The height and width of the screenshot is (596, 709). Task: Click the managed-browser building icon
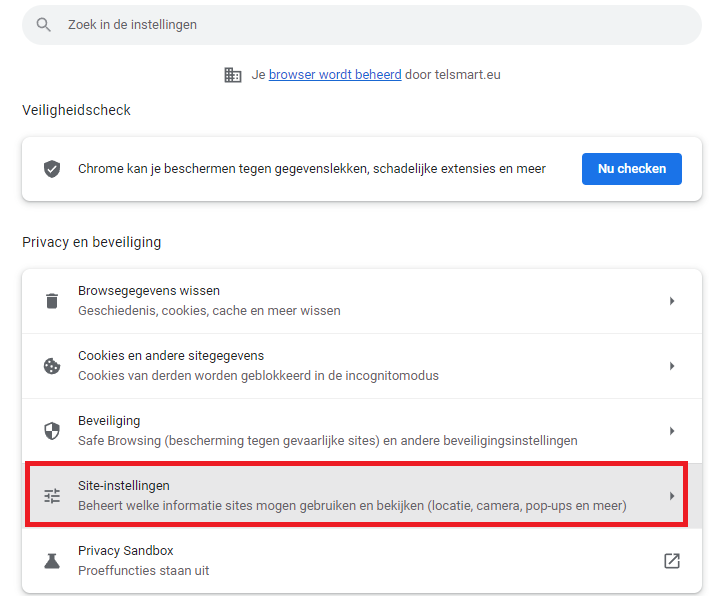(x=233, y=75)
